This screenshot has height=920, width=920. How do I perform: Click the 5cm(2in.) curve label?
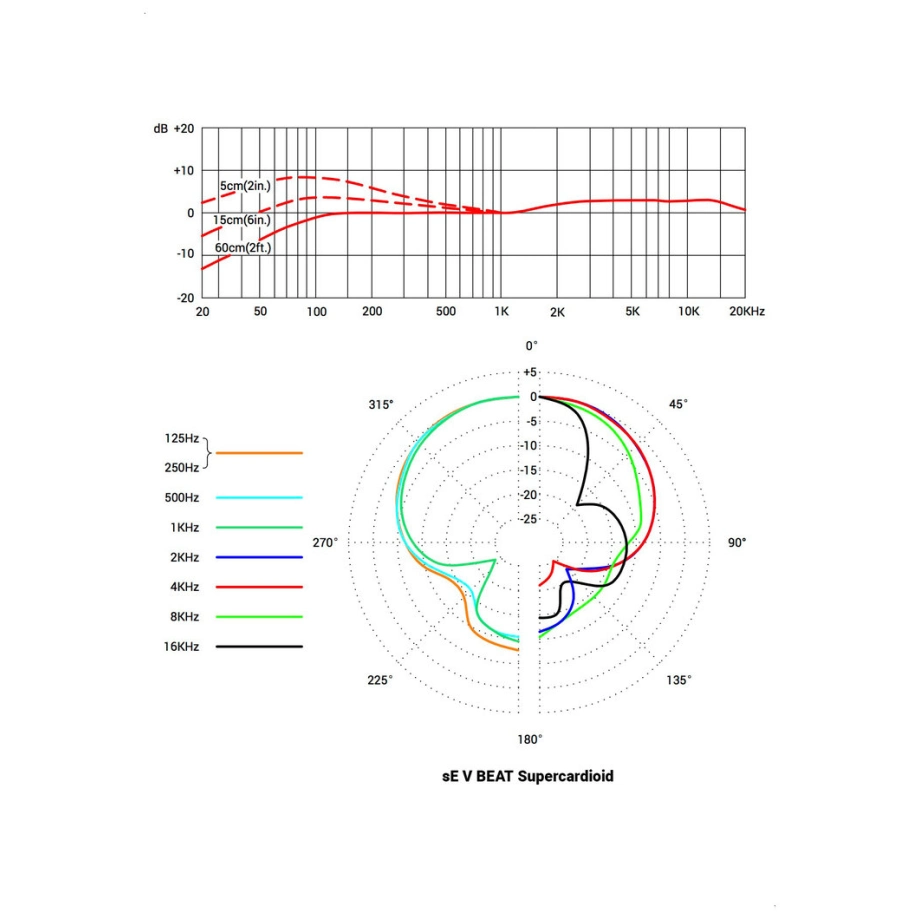pos(245,186)
